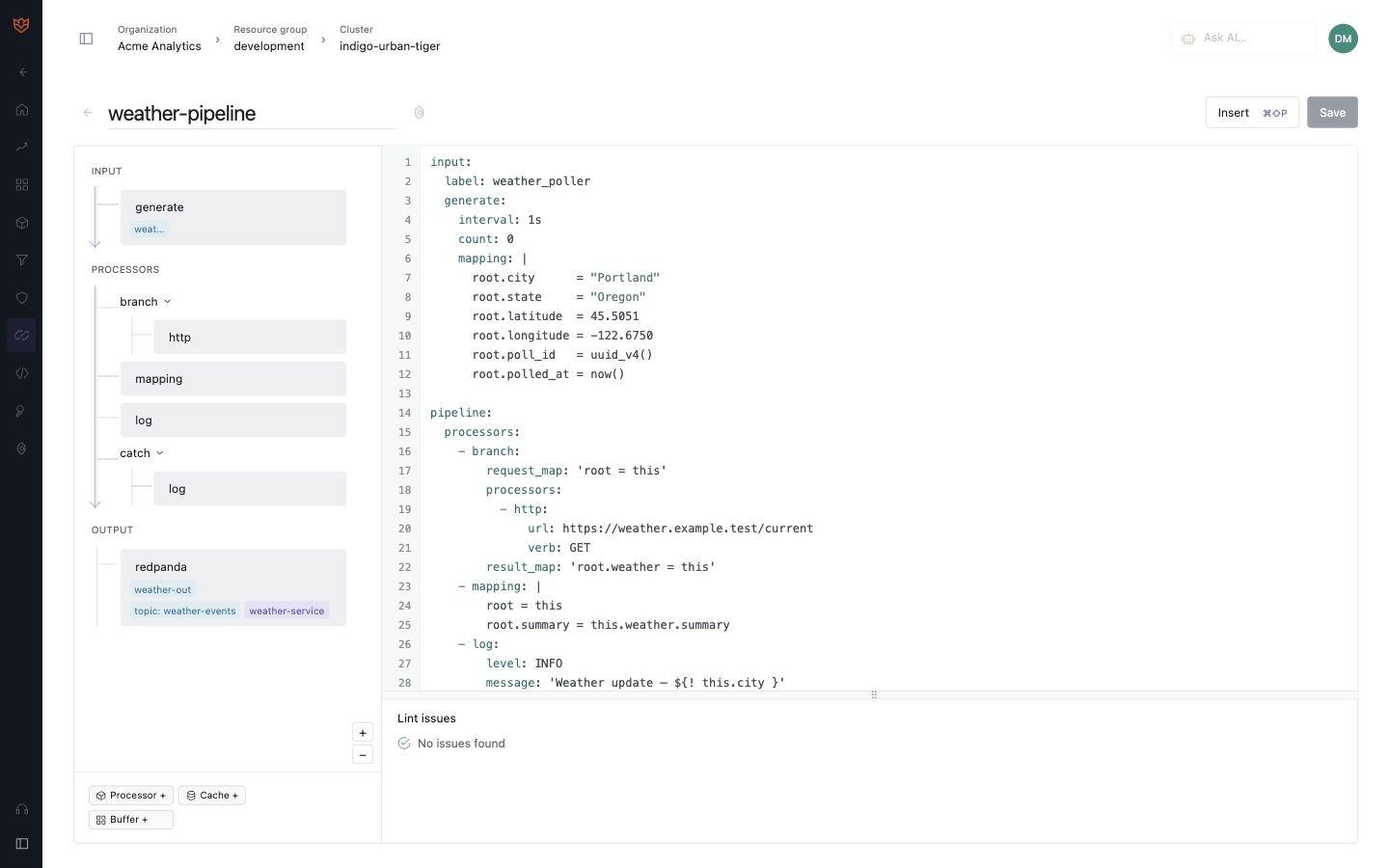This screenshot has height=868, width=1389.
Task: Add a Cache using Cache + button
Action: [x=212, y=796]
